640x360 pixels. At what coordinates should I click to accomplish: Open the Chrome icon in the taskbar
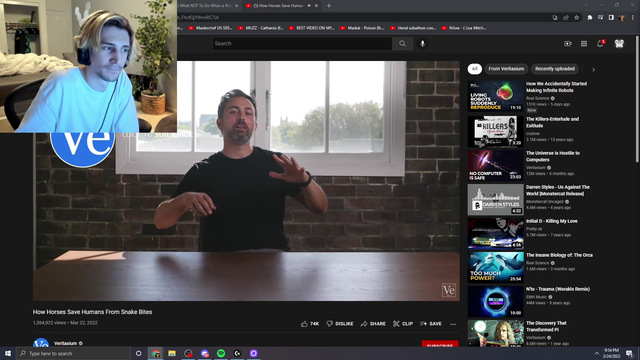coord(156,353)
